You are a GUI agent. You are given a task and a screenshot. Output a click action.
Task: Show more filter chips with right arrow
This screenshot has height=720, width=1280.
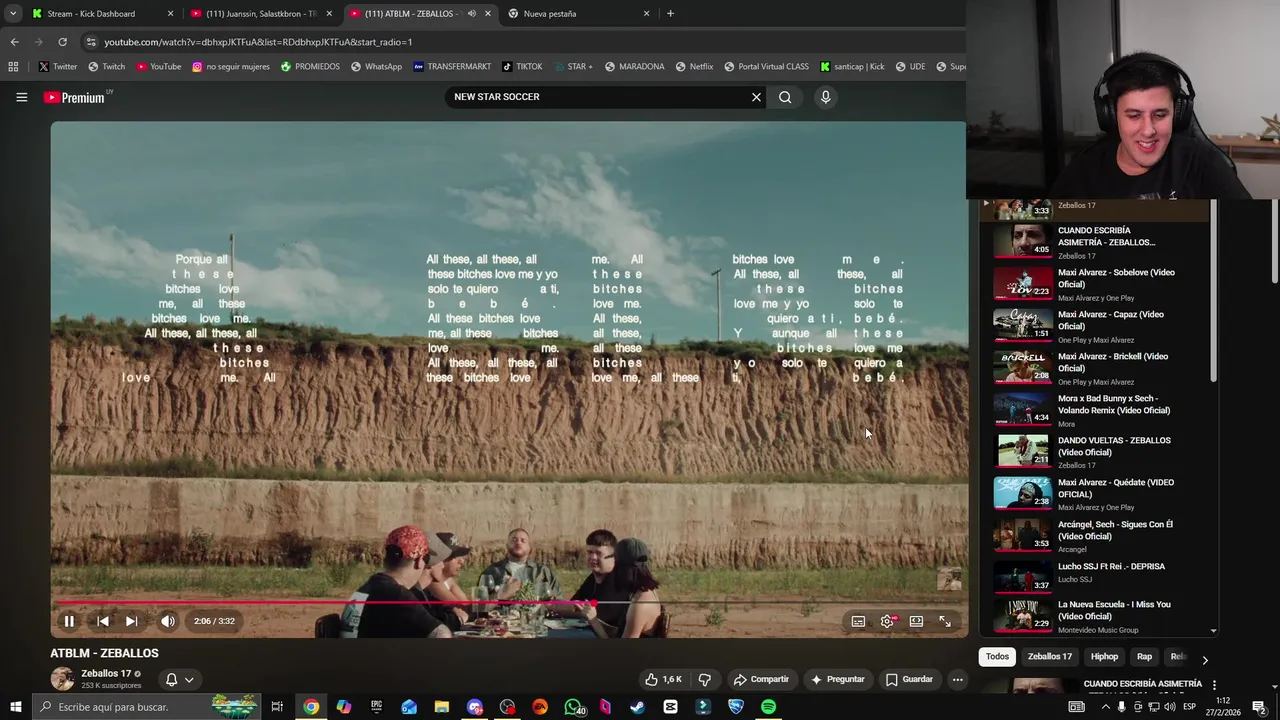pyautogui.click(x=1204, y=660)
